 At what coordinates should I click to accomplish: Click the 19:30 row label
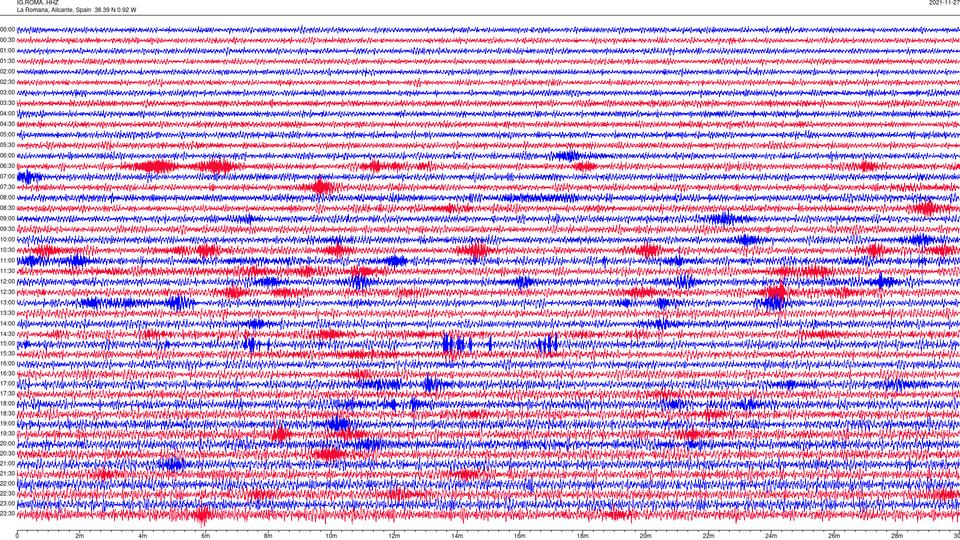[7, 433]
